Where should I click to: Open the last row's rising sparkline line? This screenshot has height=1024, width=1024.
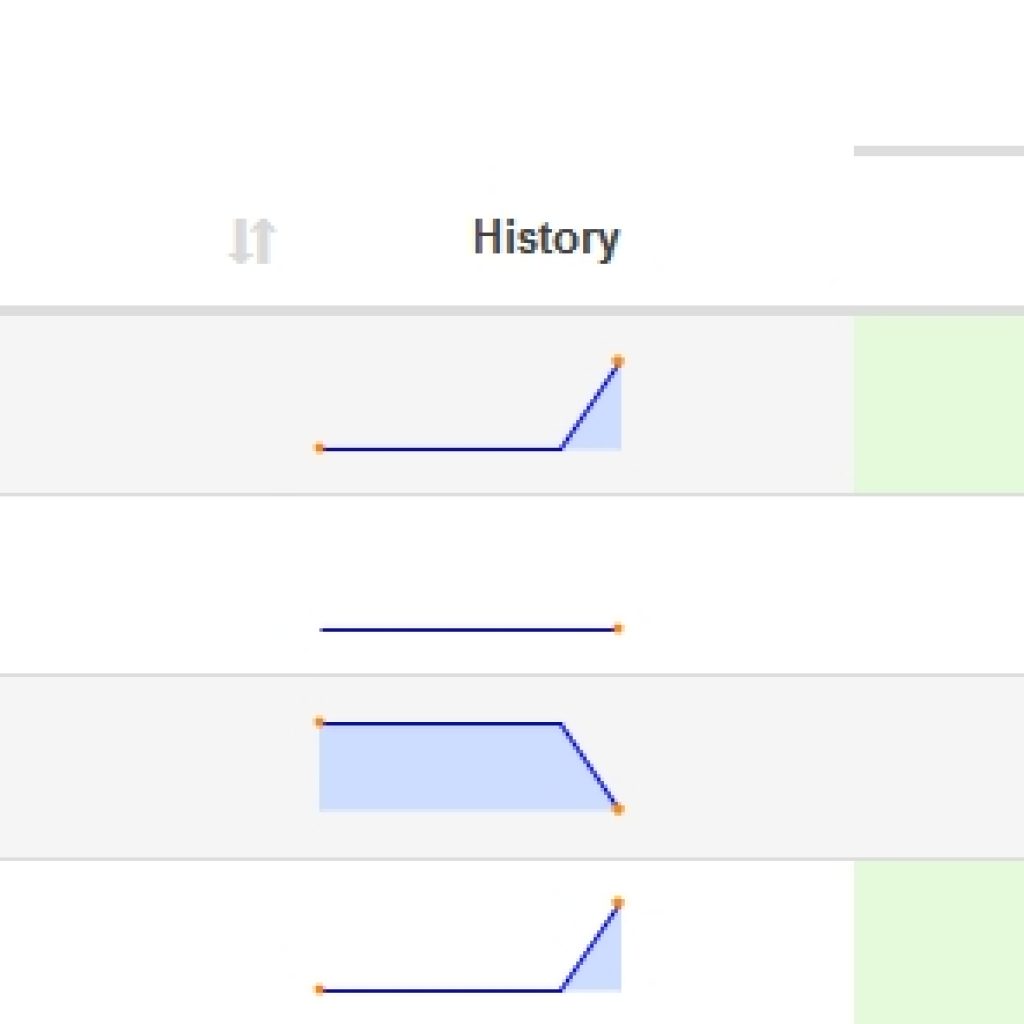pyautogui.click(x=469, y=947)
